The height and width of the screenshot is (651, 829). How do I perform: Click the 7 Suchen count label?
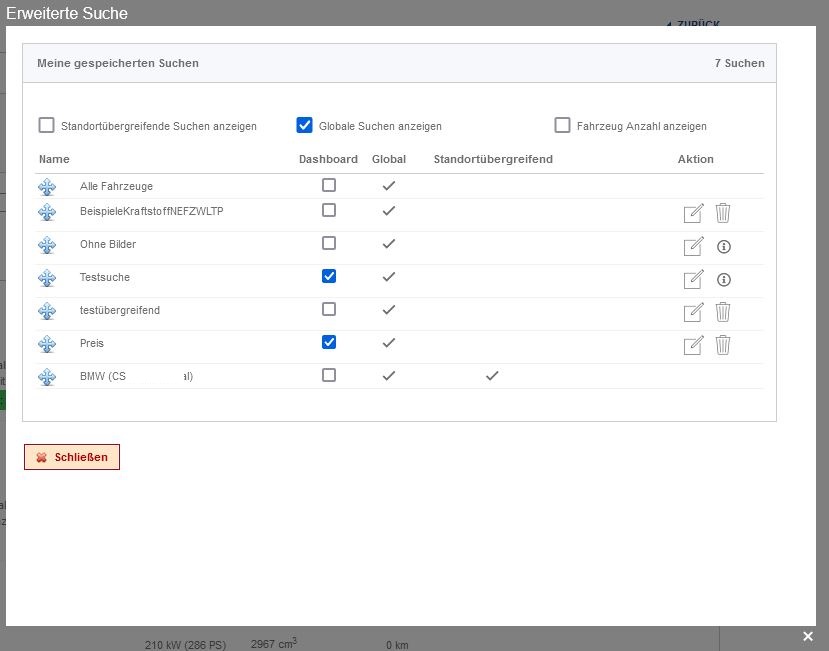[740, 63]
